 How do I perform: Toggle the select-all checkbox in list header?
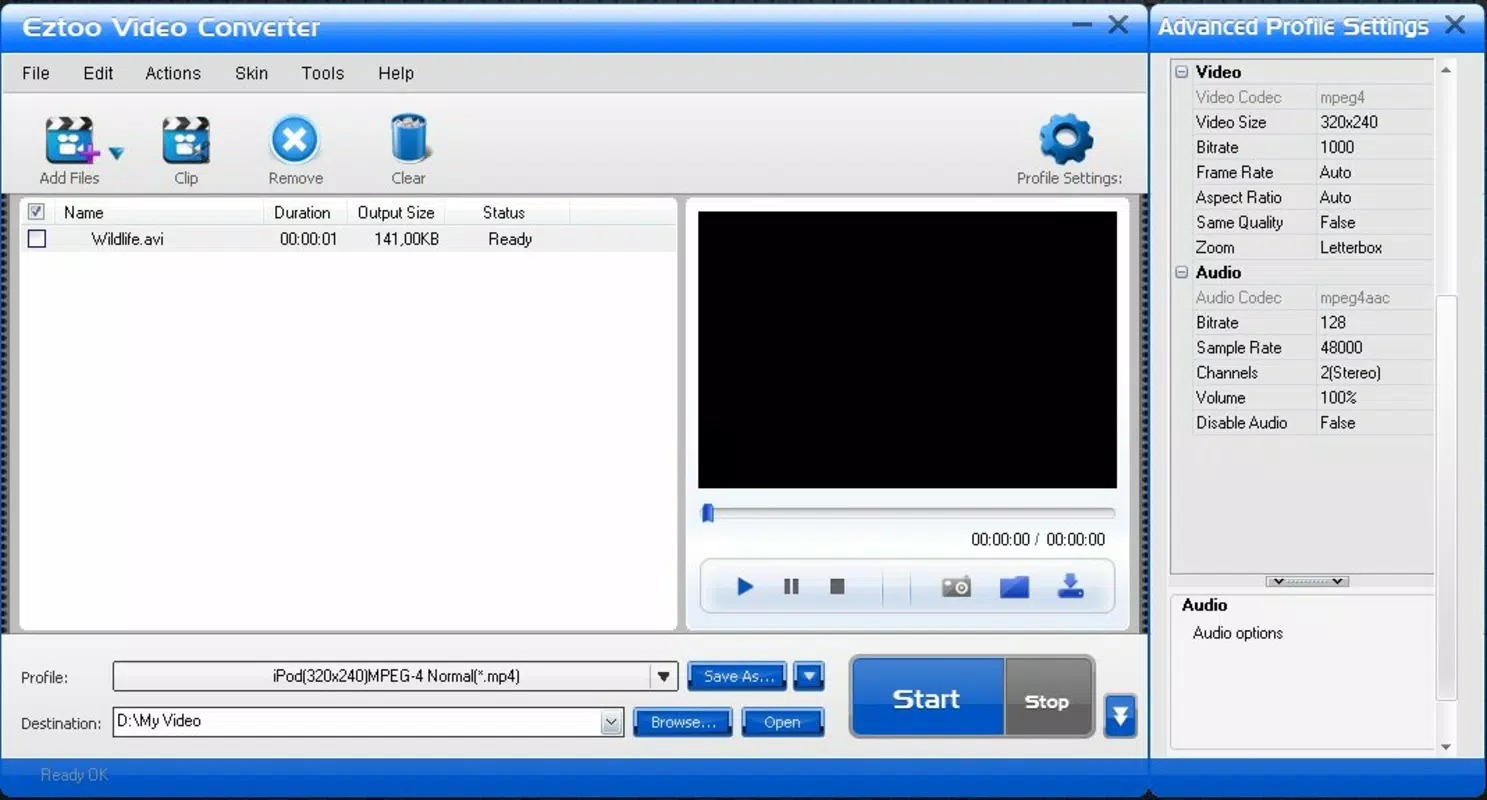pyautogui.click(x=36, y=212)
